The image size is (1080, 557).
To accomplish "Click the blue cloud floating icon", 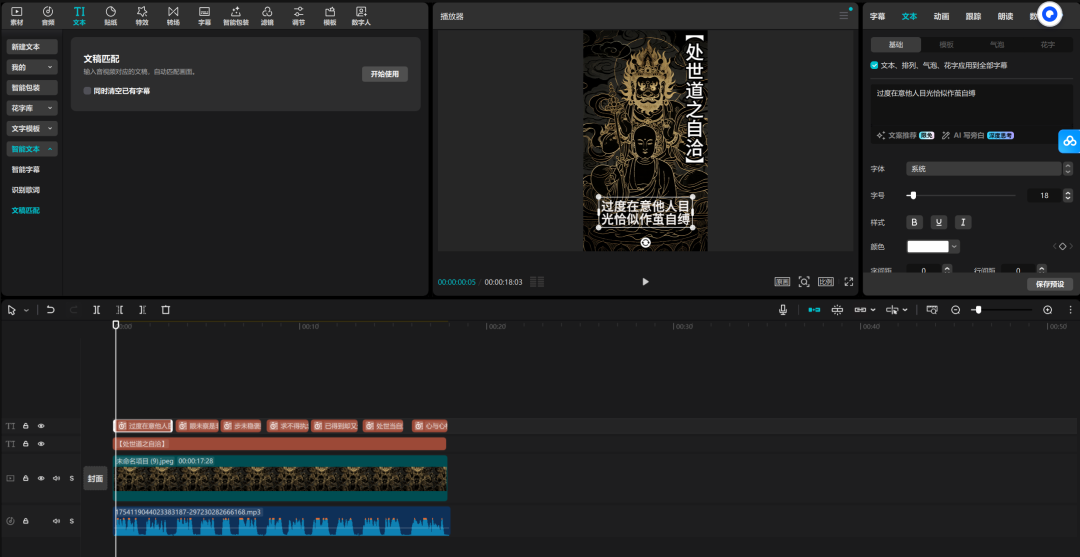I will 1069,140.
